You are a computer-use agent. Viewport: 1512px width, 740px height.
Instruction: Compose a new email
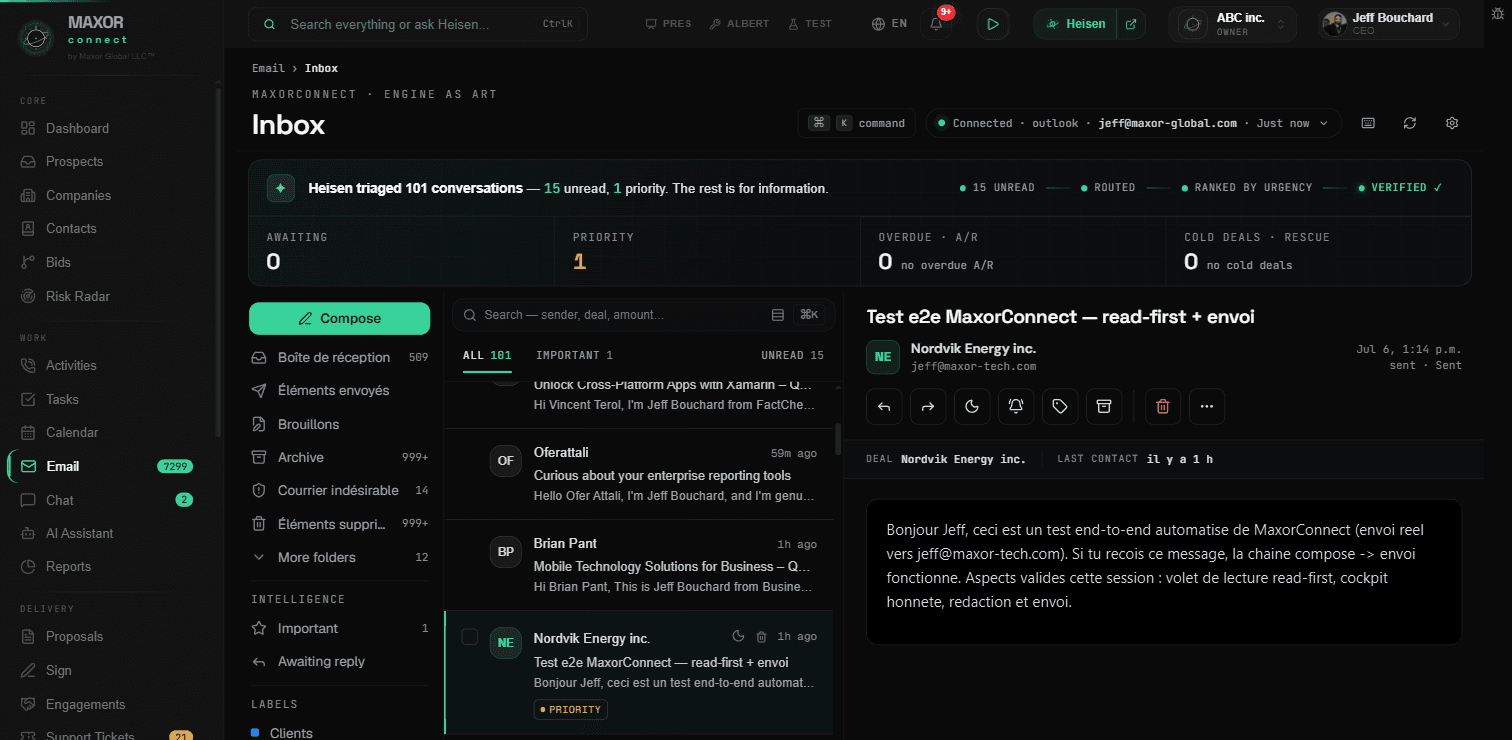tap(340, 318)
